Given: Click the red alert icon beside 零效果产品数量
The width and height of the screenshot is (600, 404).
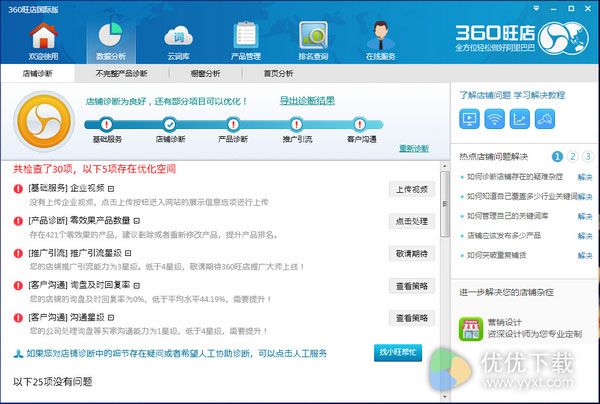Looking at the screenshot, I should (18, 221).
